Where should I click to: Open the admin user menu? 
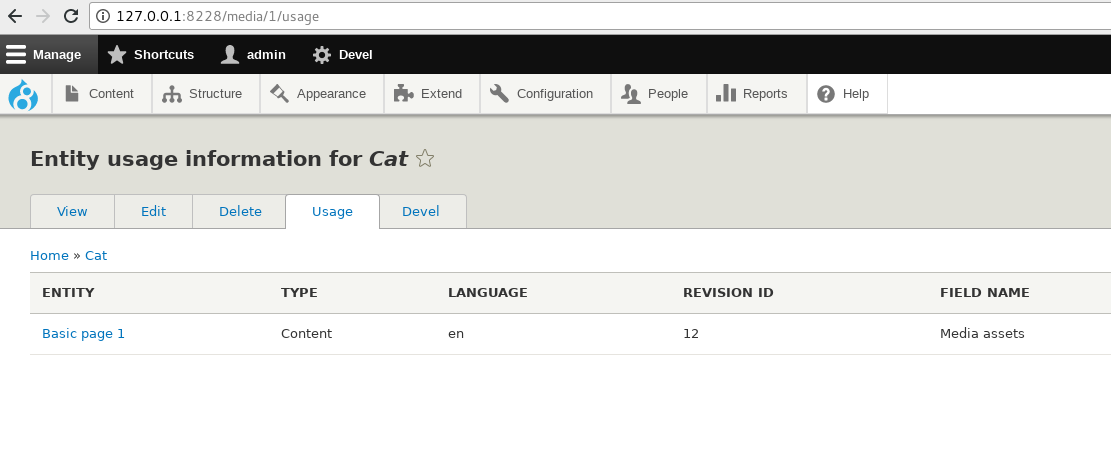[x=254, y=55]
